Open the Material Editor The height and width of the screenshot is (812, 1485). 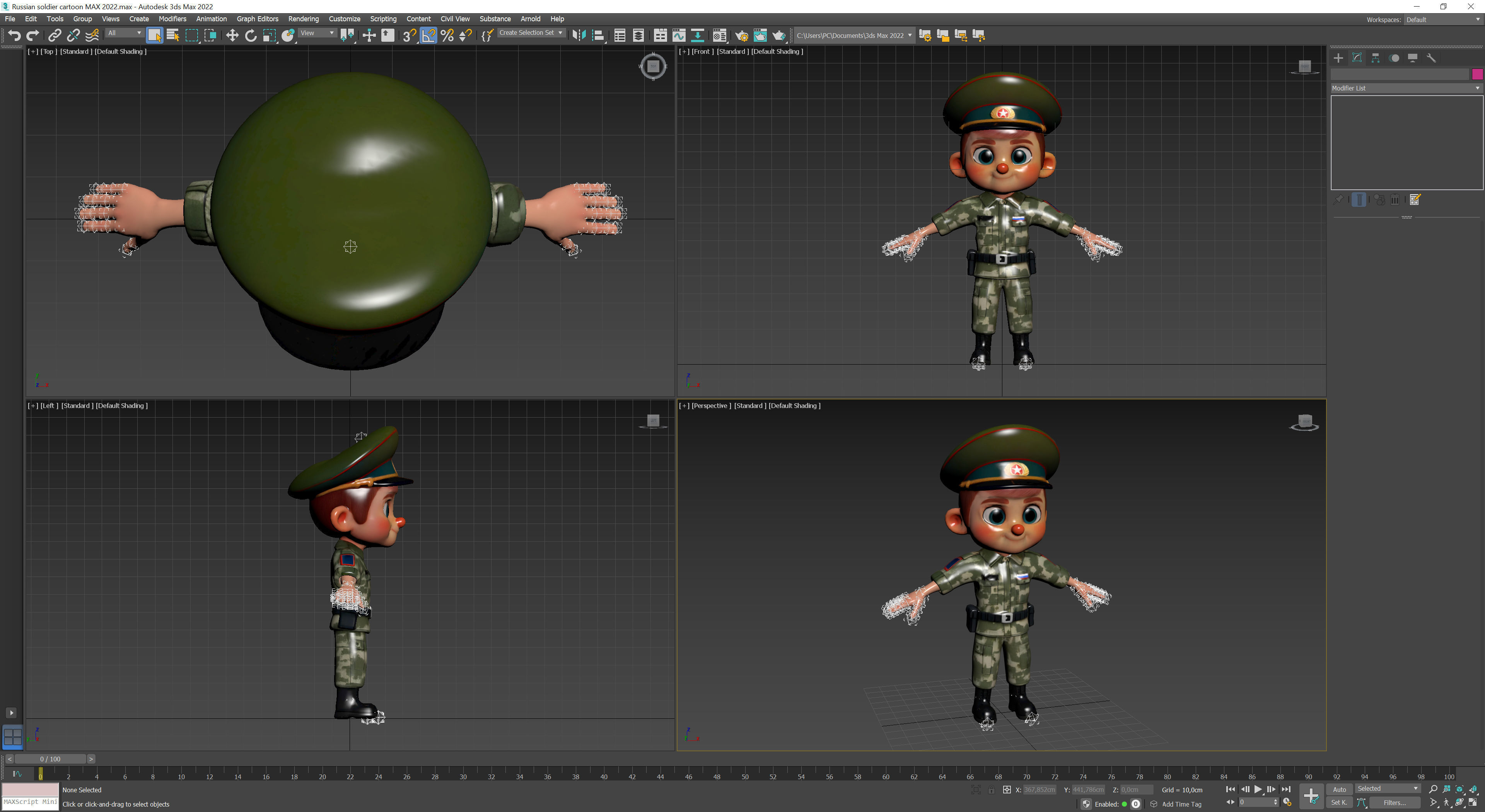coord(719,36)
